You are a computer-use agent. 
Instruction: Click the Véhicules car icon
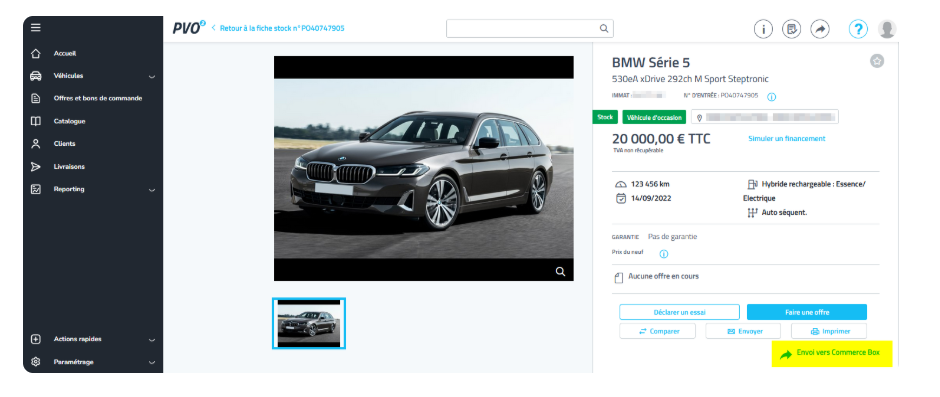[35, 76]
